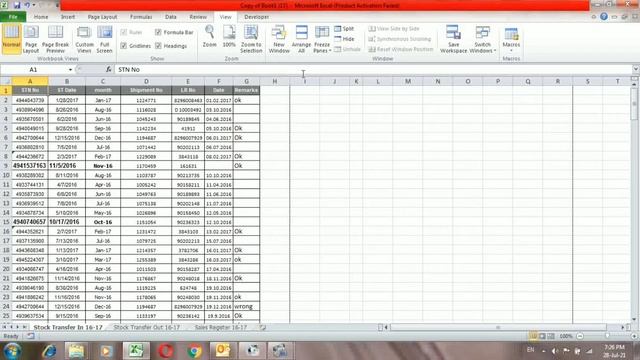Click zoom out minus button
The width and height of the screenshot is (640, 360).
[x=580, y=336]
